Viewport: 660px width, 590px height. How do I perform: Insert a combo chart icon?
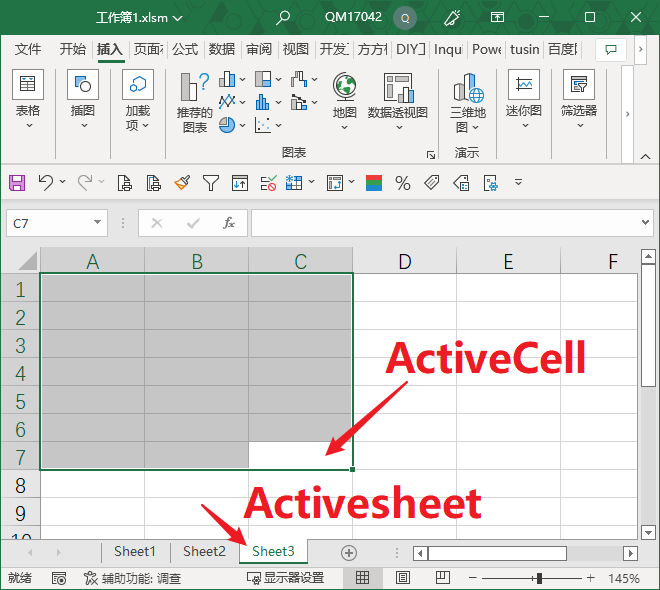tap(299, 101)
